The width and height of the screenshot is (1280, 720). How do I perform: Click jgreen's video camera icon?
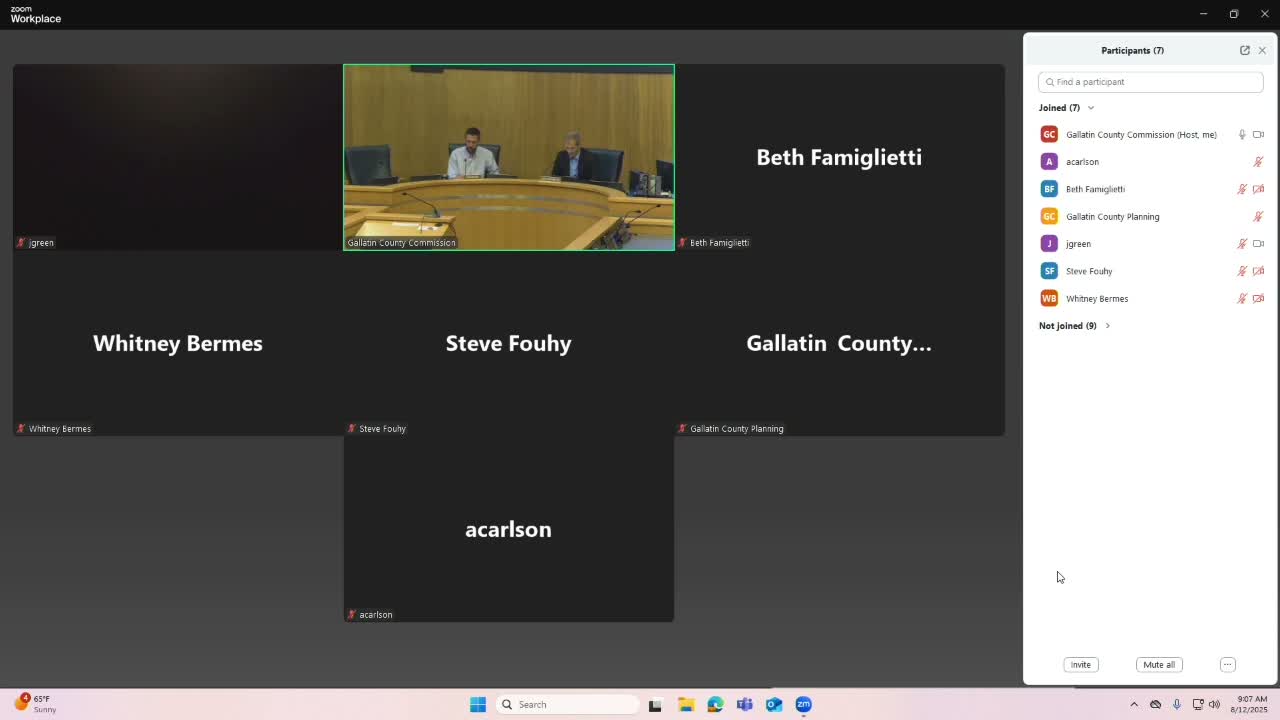[1258, 243]
